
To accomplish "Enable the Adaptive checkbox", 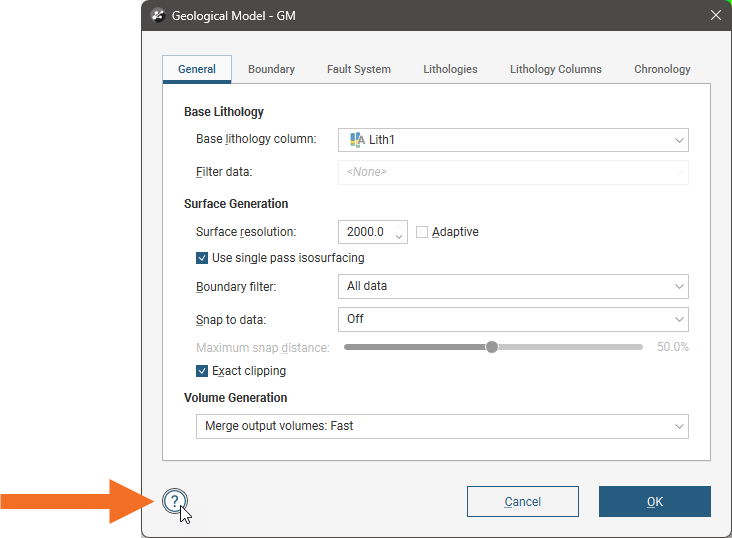I will point(422,232).
